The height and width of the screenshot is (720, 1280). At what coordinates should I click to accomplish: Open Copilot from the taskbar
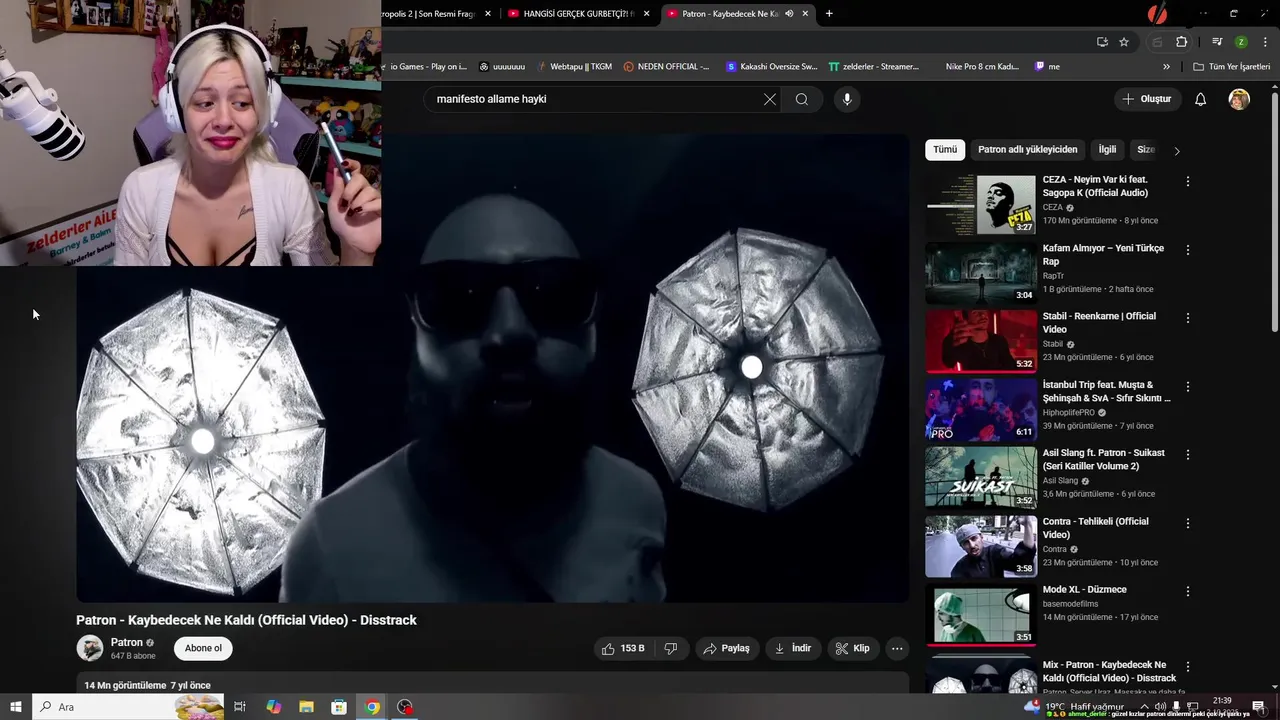click(273, 707)
